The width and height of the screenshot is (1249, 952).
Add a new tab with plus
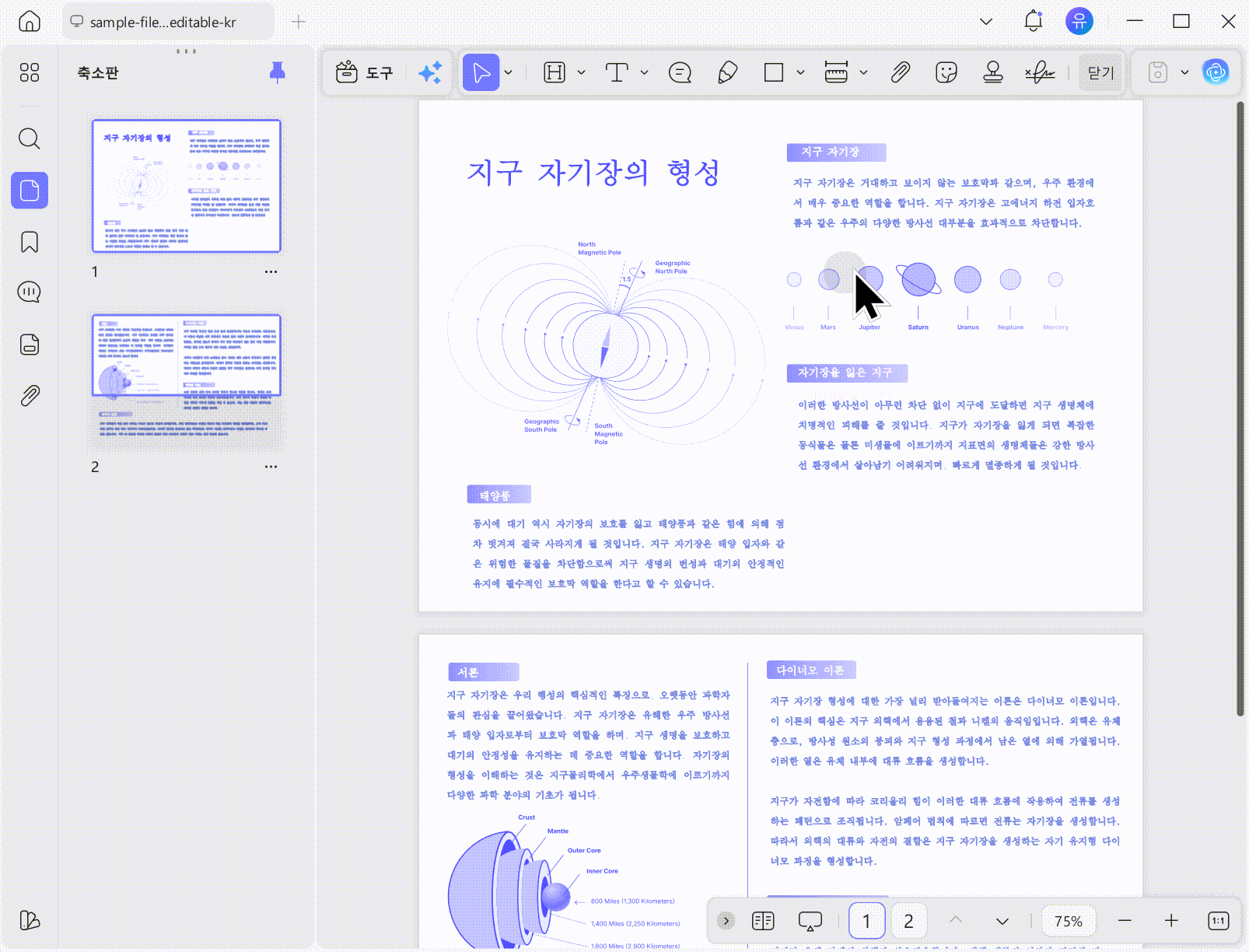coord(298,22)
